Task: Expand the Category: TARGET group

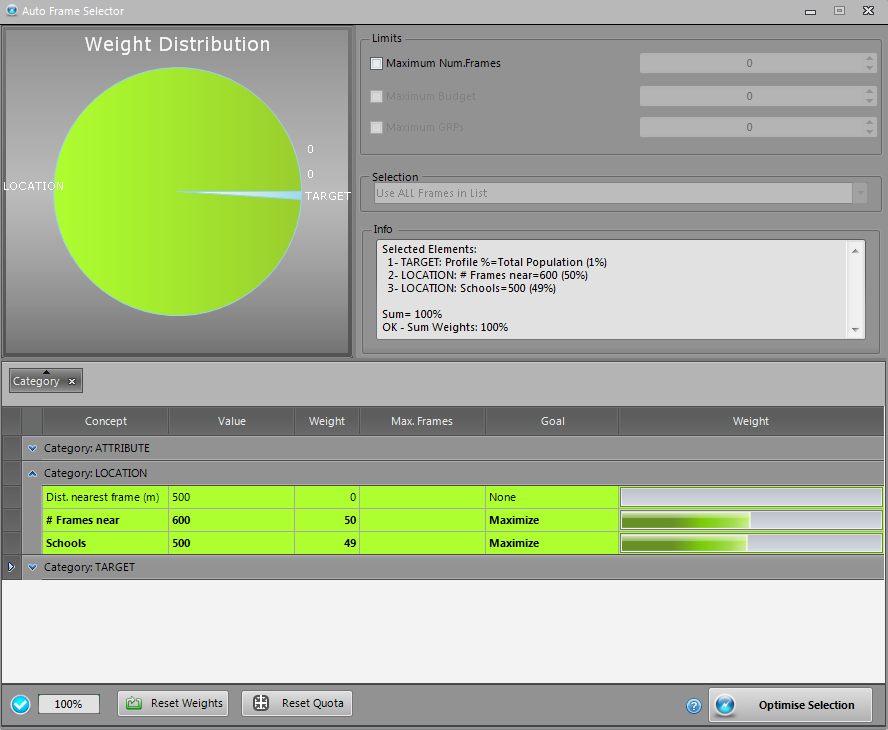Action: [33, 567]
